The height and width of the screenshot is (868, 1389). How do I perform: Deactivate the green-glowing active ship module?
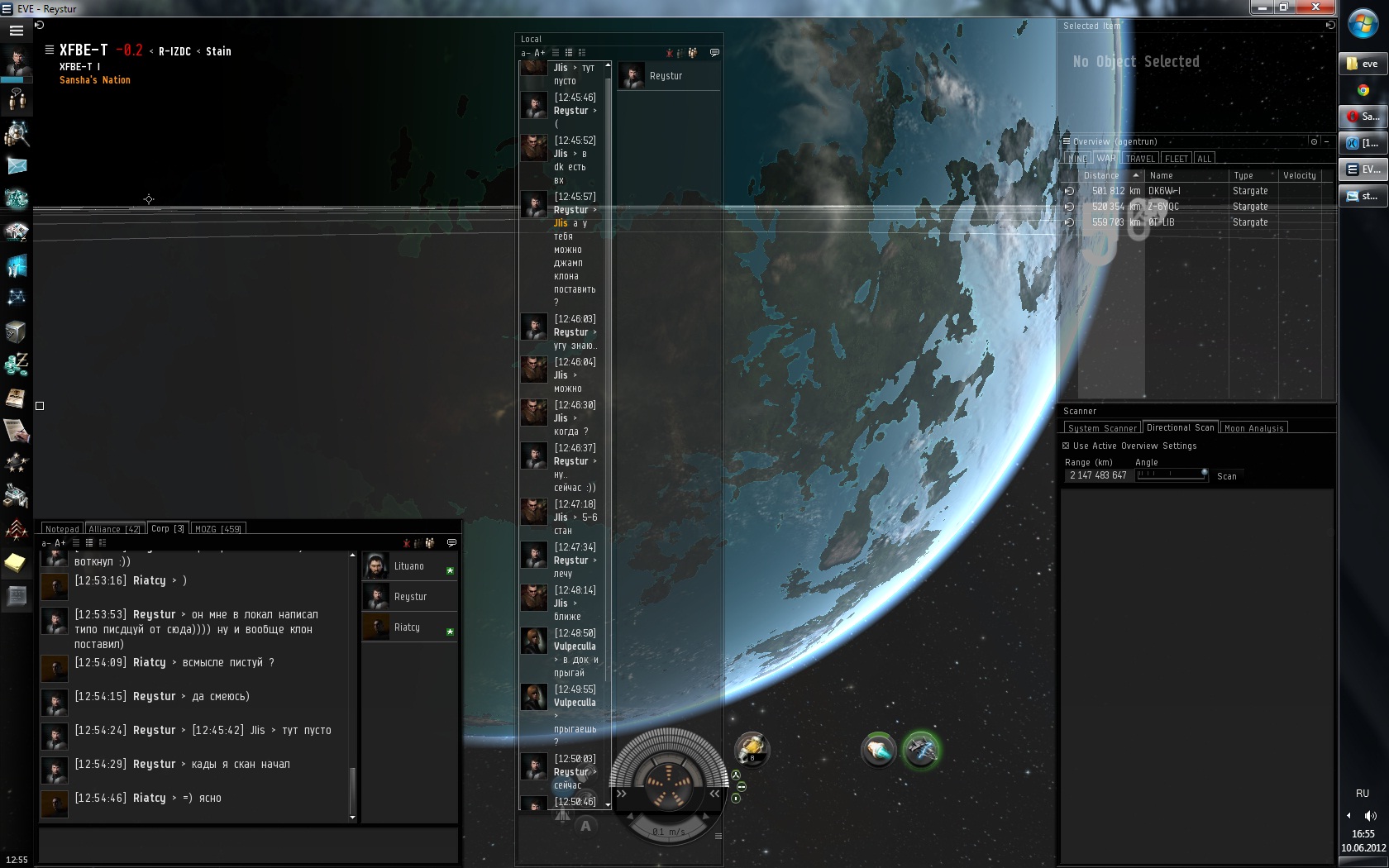click(921, 750)
